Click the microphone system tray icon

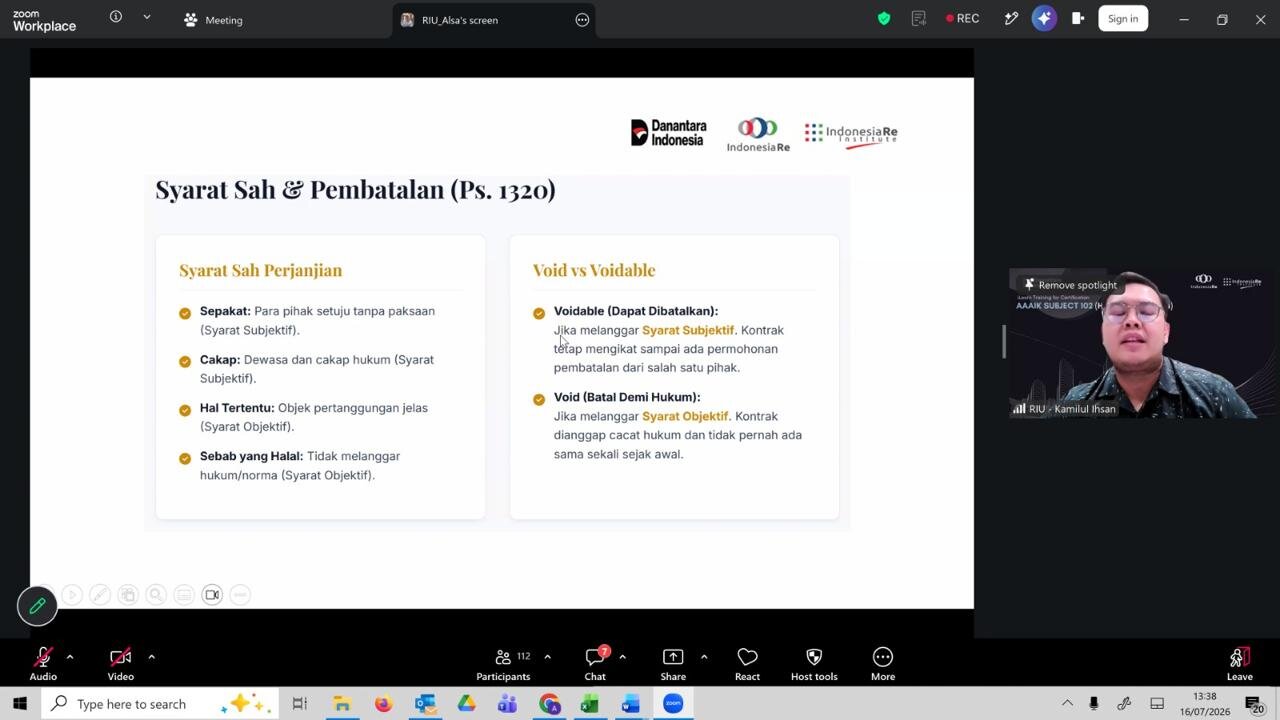[1094, 704]
